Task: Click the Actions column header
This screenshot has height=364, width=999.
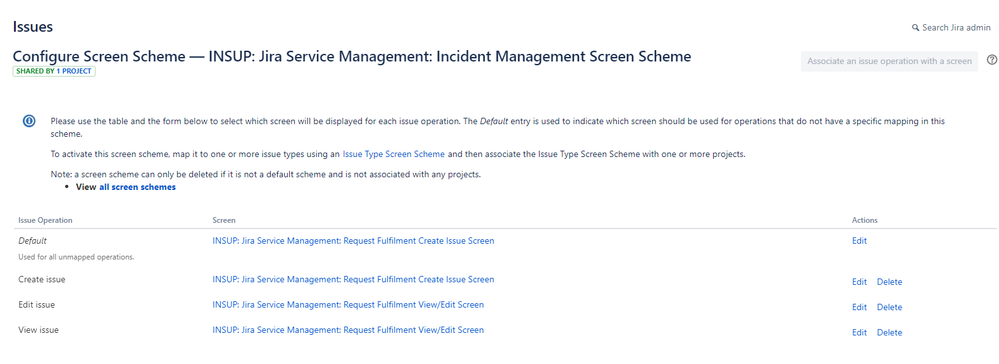Action: tap(865, 221)
